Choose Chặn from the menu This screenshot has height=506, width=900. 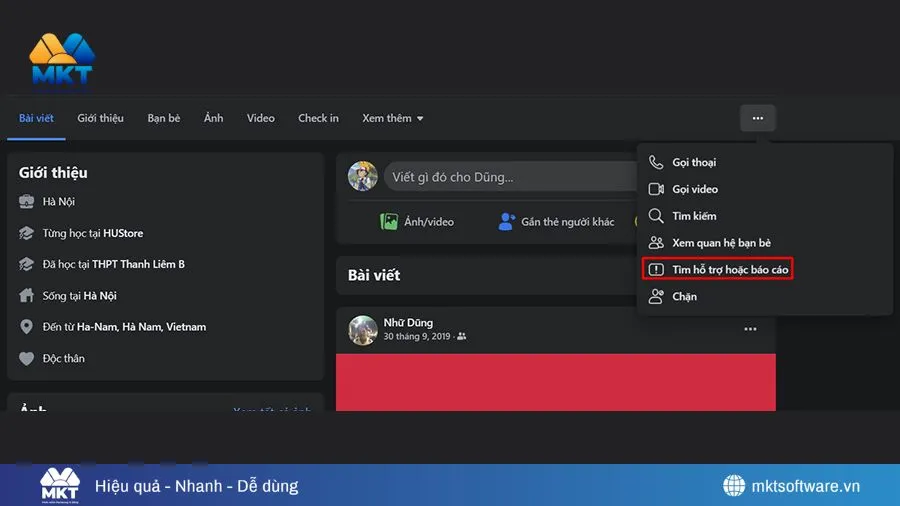[x=765, y=297]
